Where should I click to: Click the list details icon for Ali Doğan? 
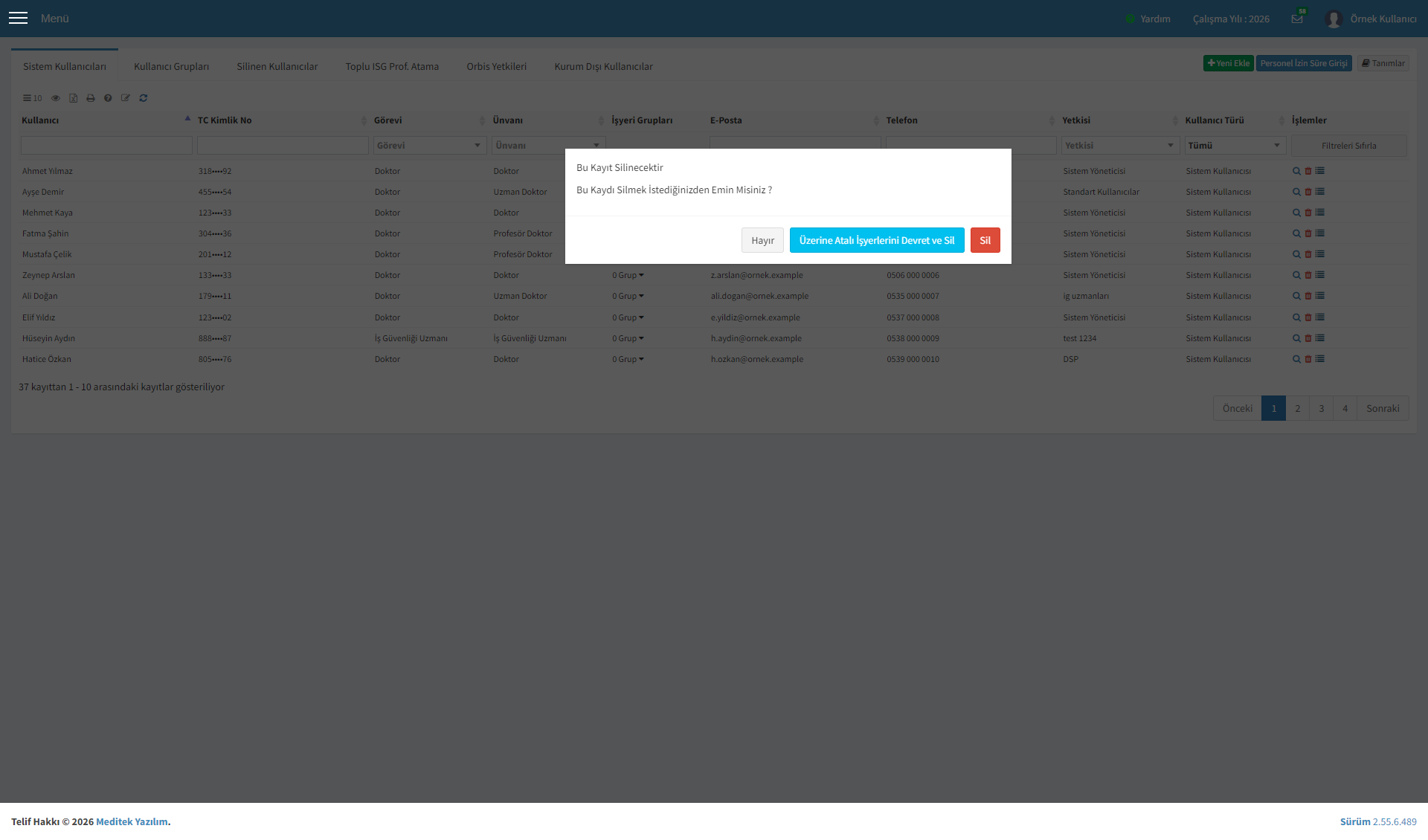click(1320, 296)
